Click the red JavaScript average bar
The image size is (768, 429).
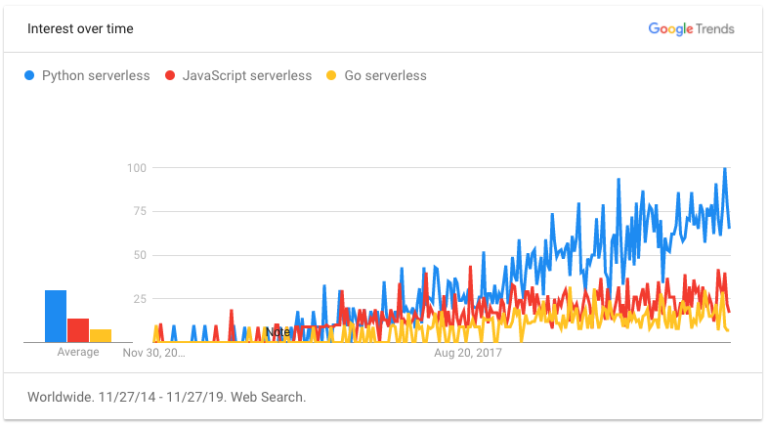78,331
